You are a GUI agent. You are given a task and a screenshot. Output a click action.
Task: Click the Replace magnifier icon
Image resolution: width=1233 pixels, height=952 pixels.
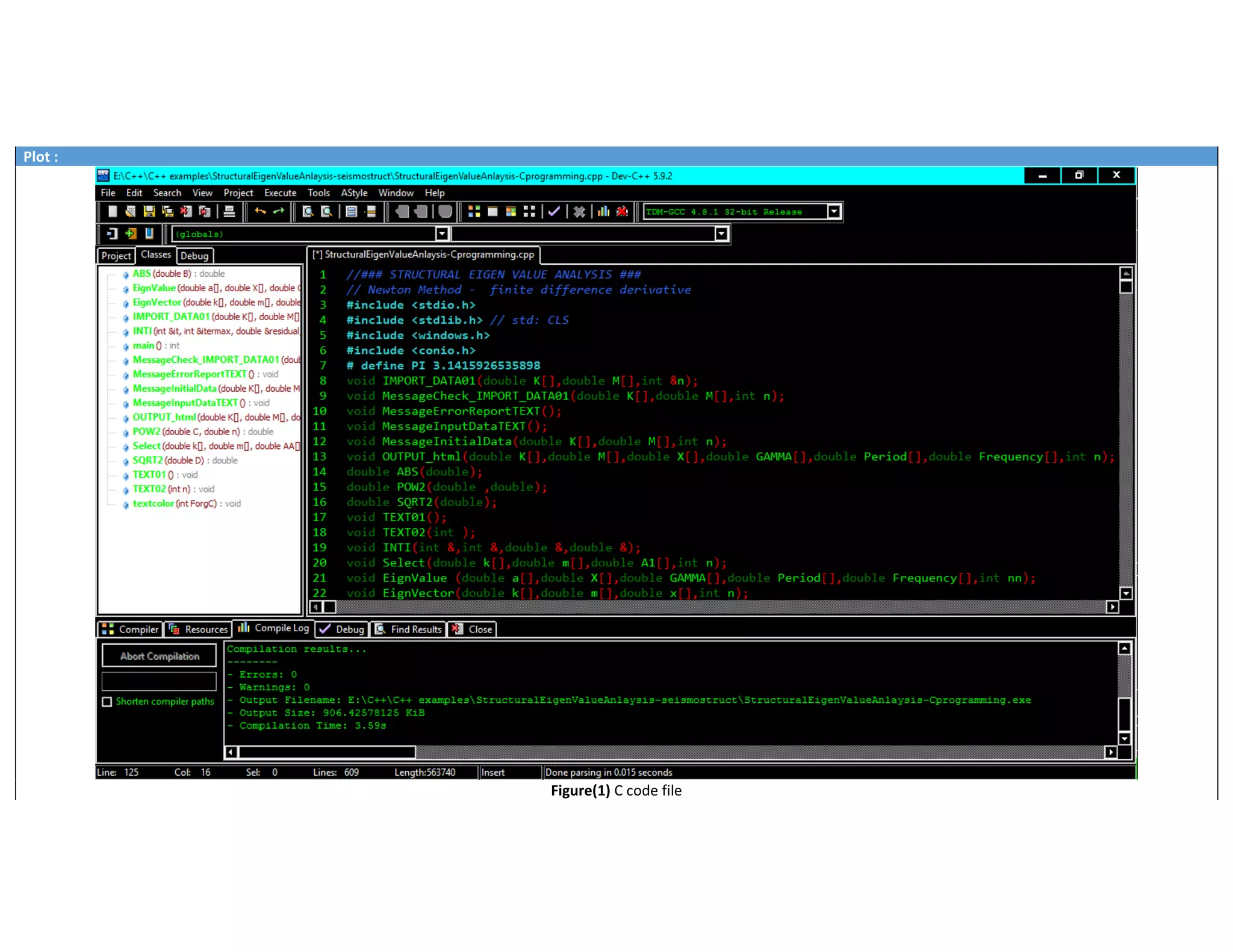[326, 211]
